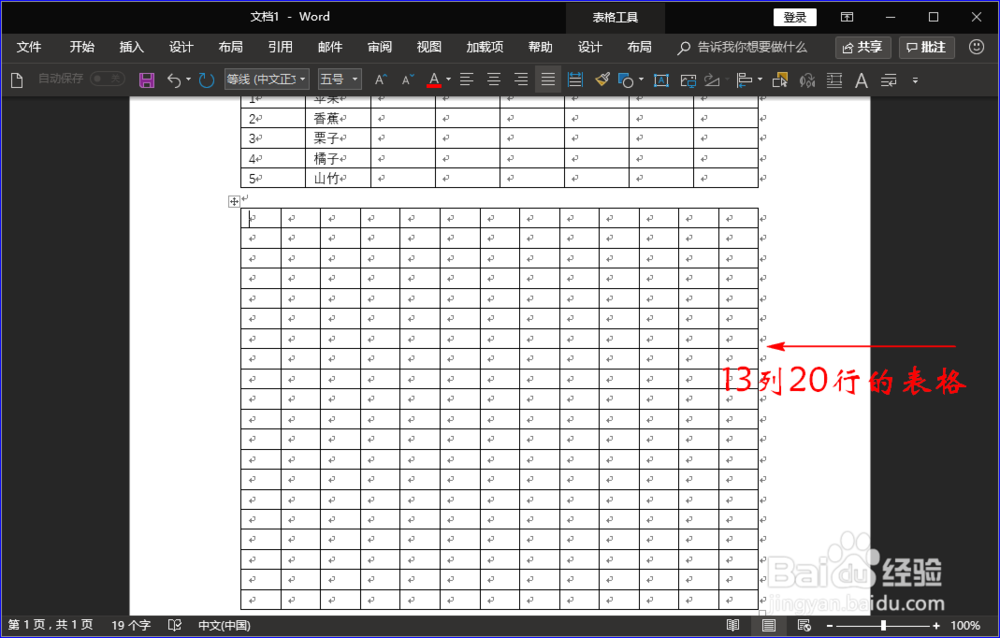Open the table tools 设计 tab
Image resolution: width=1000 pixels, height=638 pixels.
[590, 47]
